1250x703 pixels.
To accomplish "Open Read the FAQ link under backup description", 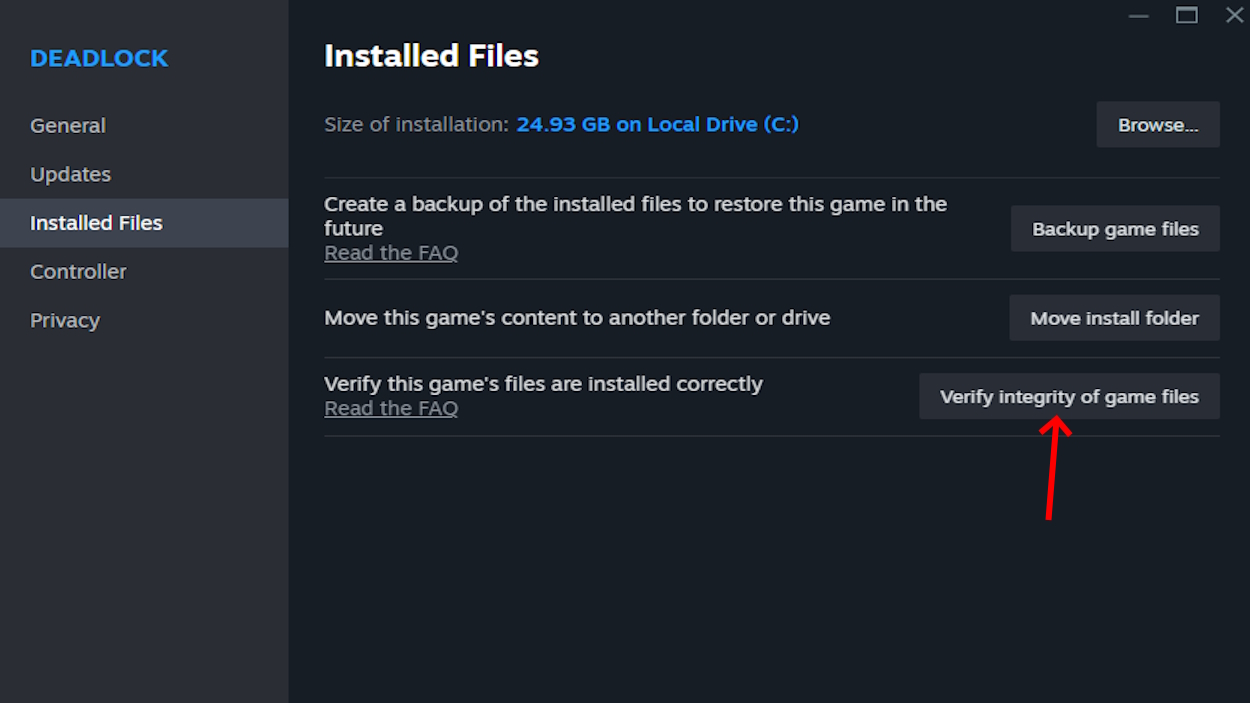I will point(391,254).
